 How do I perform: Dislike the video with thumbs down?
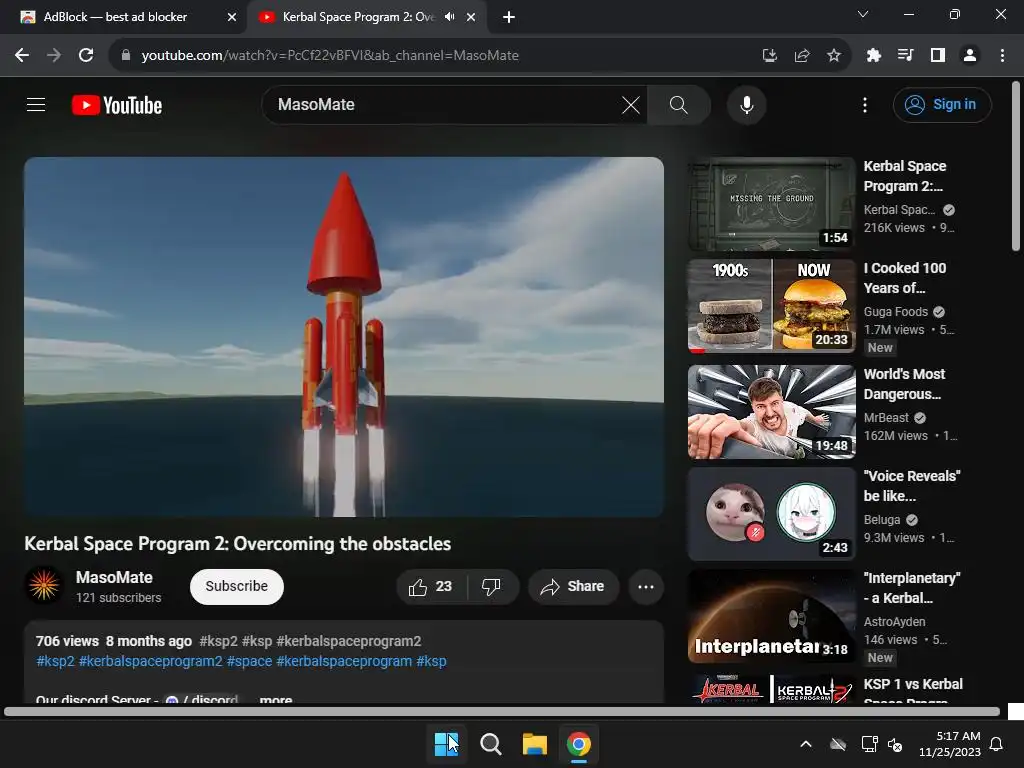click(491, 586)
